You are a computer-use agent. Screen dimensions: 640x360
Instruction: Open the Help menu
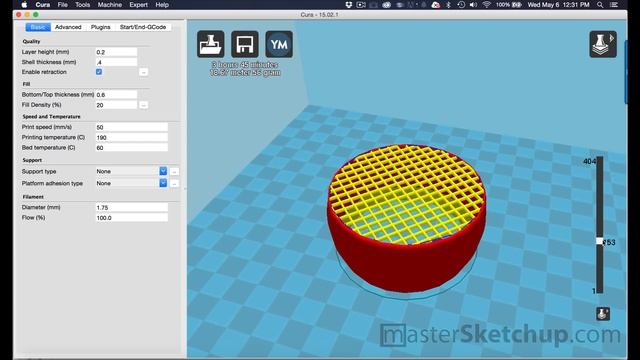(x=162, y=5)
